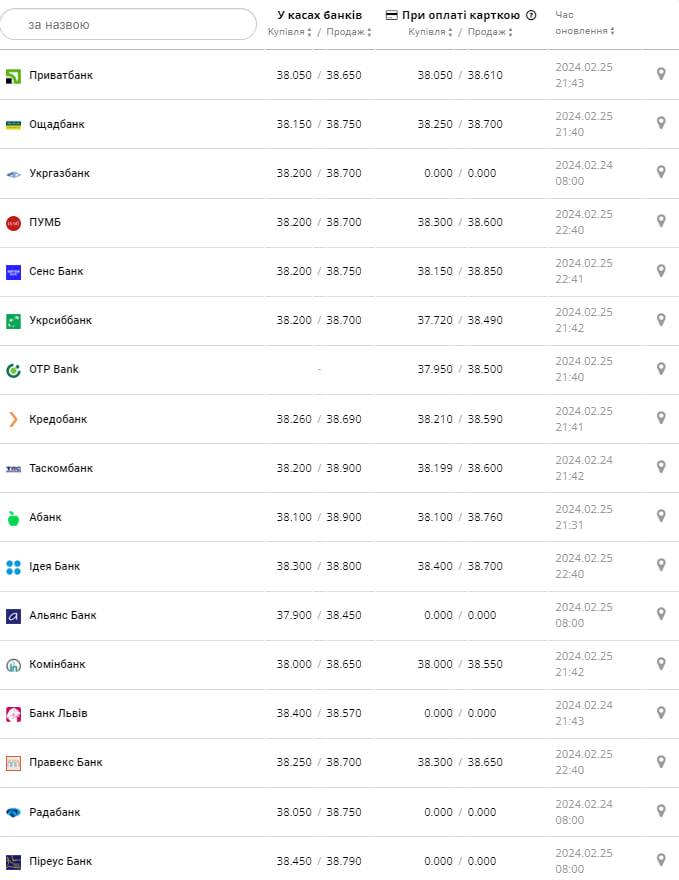This screenshot has width=679, height=880.
Task: Open the location pin for Абанк
Action: tap(661, 516)
